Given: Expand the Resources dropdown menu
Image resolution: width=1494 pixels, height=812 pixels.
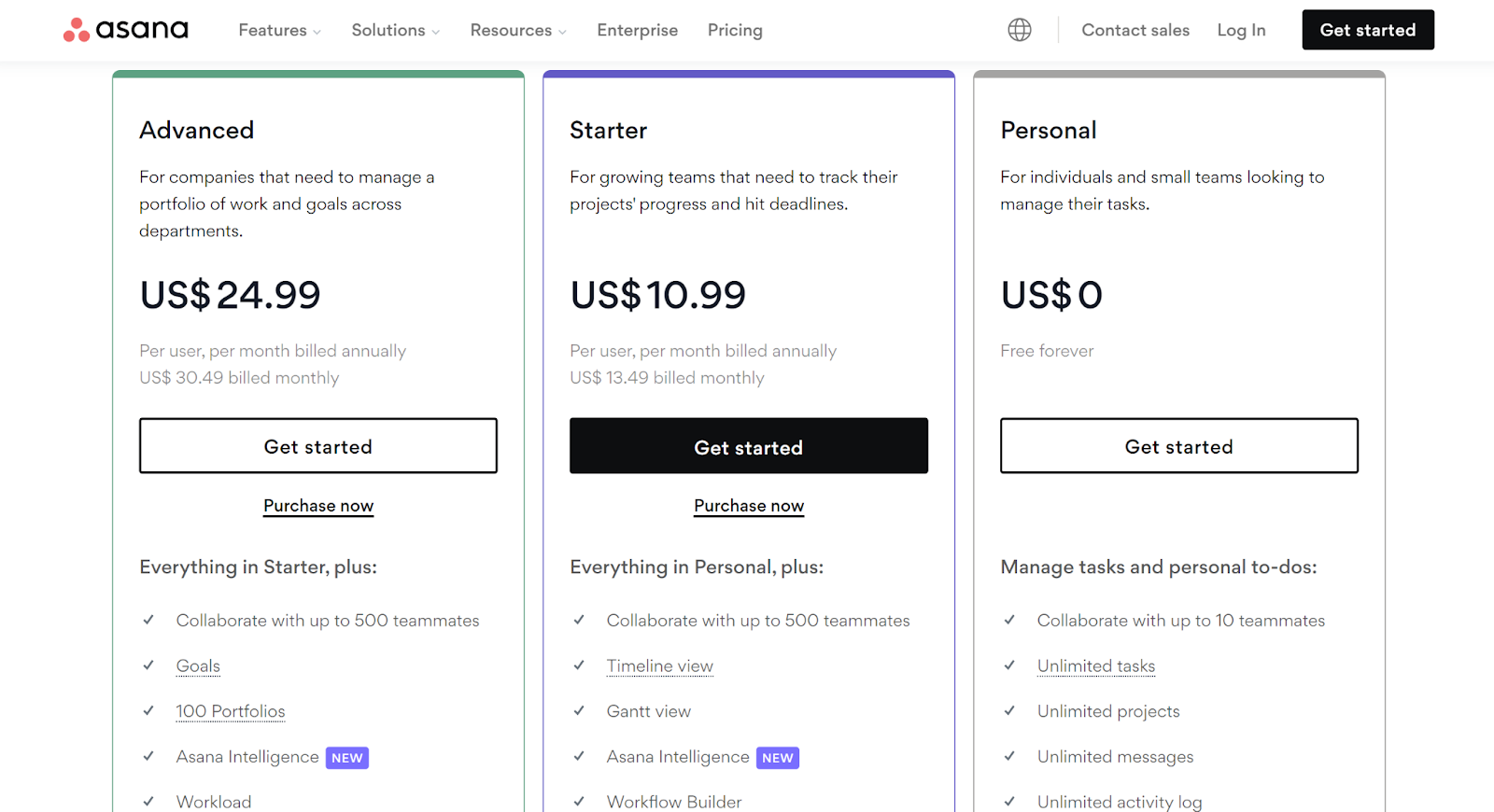Looking at the screenshot, I should click(x=518, y=30).
